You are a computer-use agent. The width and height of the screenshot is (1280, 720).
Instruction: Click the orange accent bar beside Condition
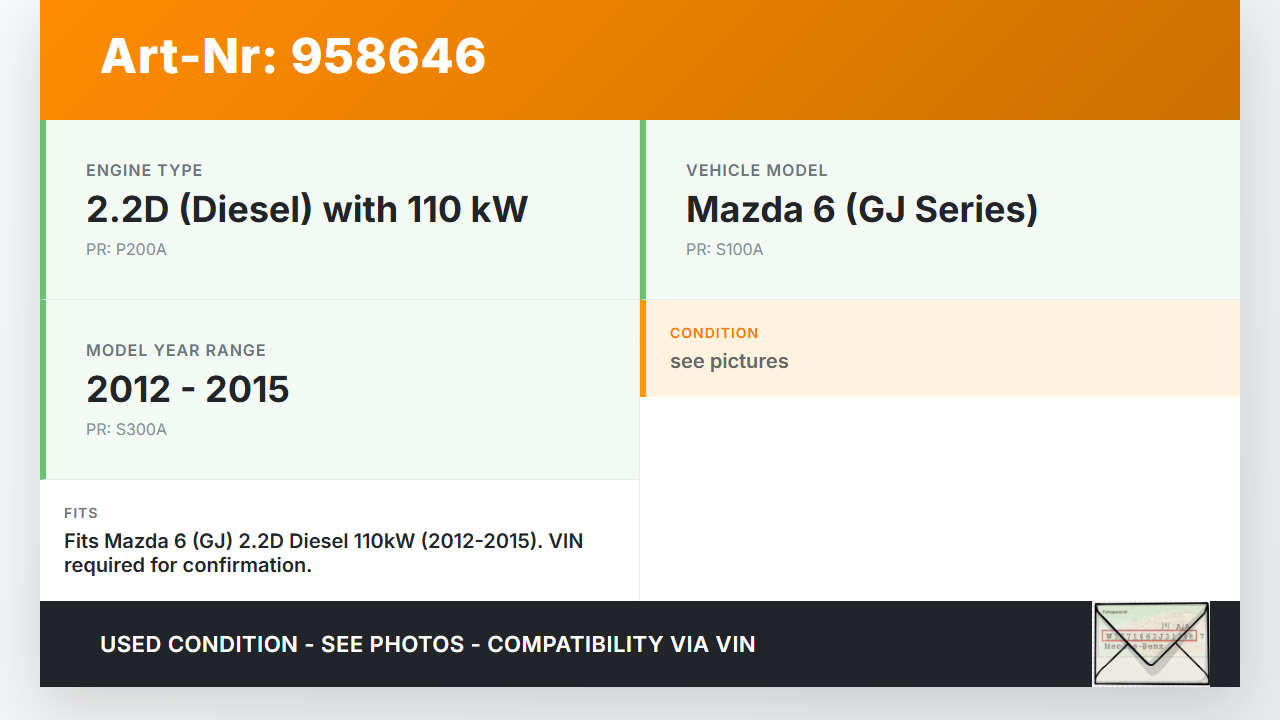click(643, 348)
